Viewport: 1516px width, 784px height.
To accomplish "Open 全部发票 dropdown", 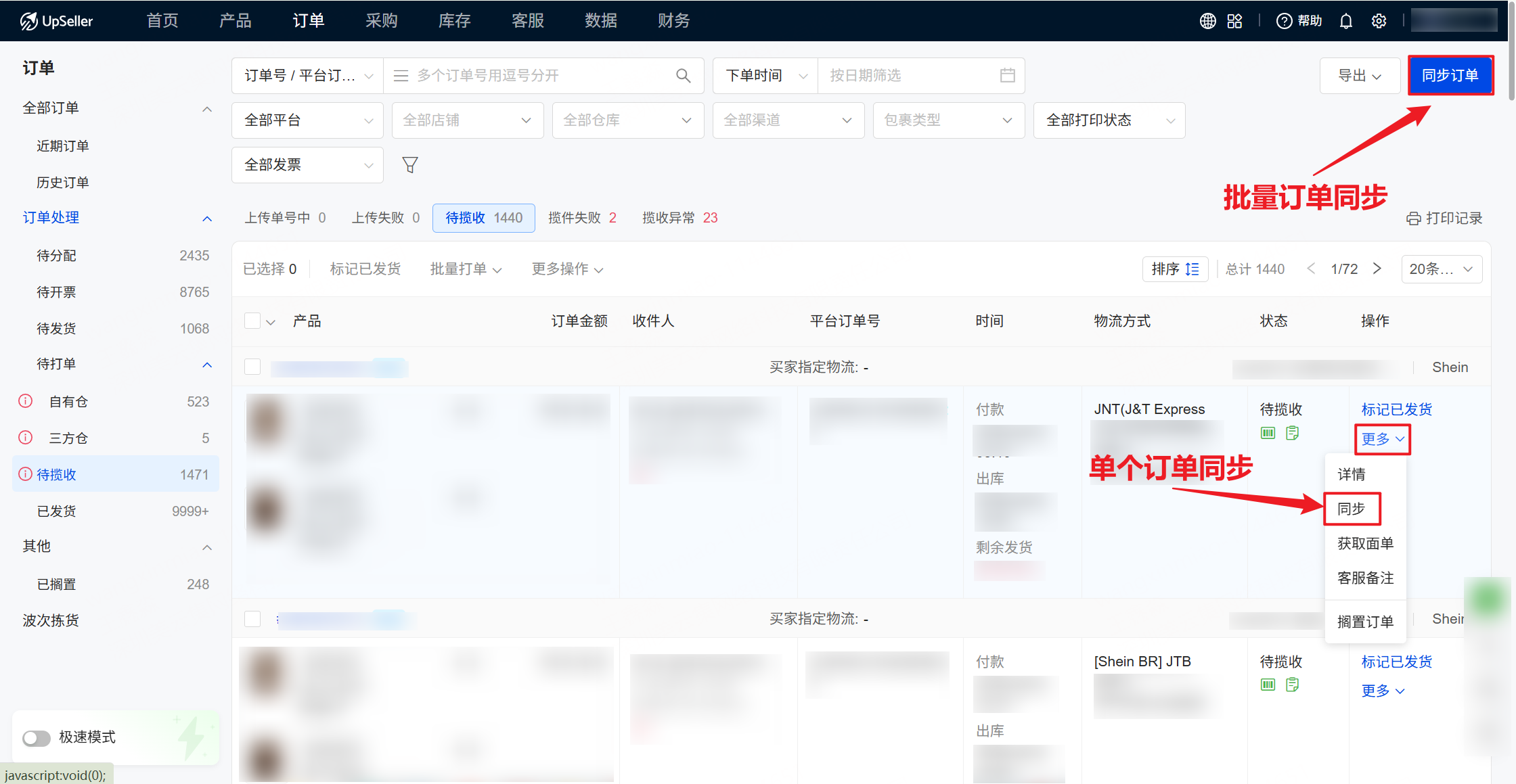I will point(308,165).
